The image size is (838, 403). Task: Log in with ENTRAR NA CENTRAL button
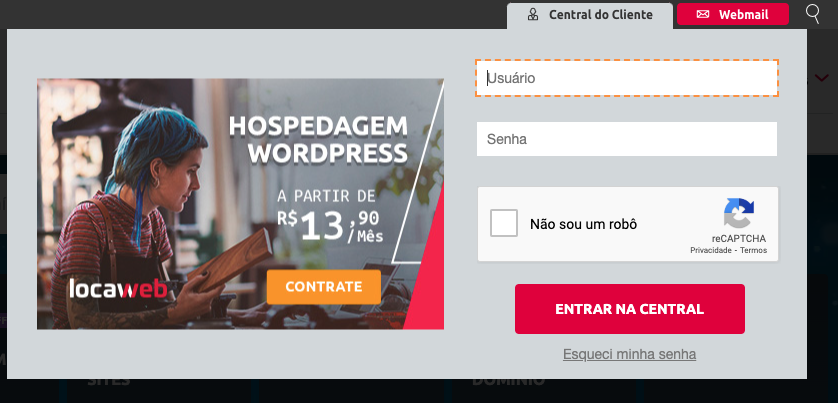coord(630,309)
